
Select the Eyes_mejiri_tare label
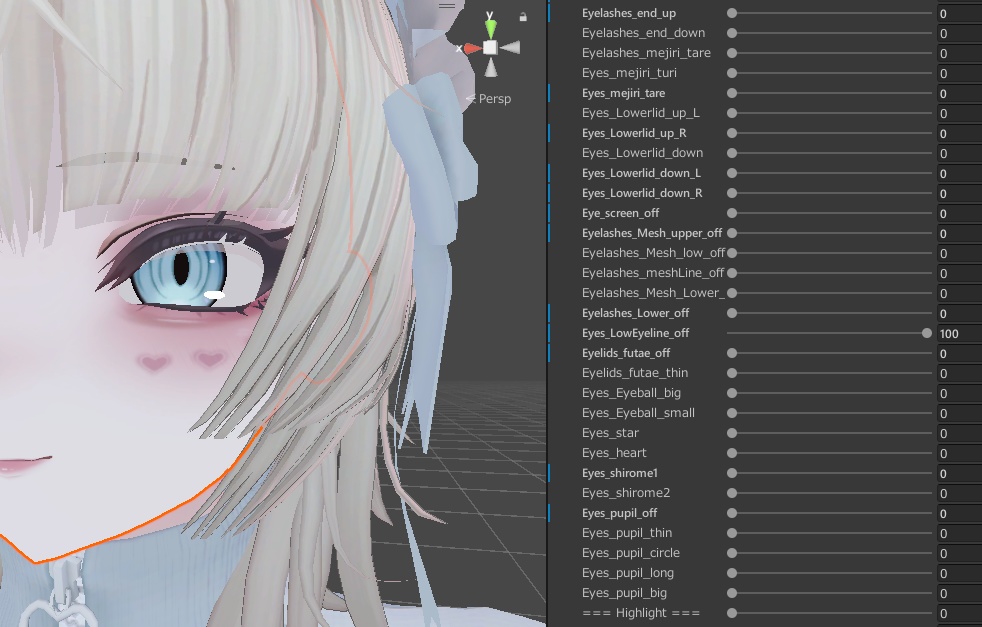click(624, 93)
